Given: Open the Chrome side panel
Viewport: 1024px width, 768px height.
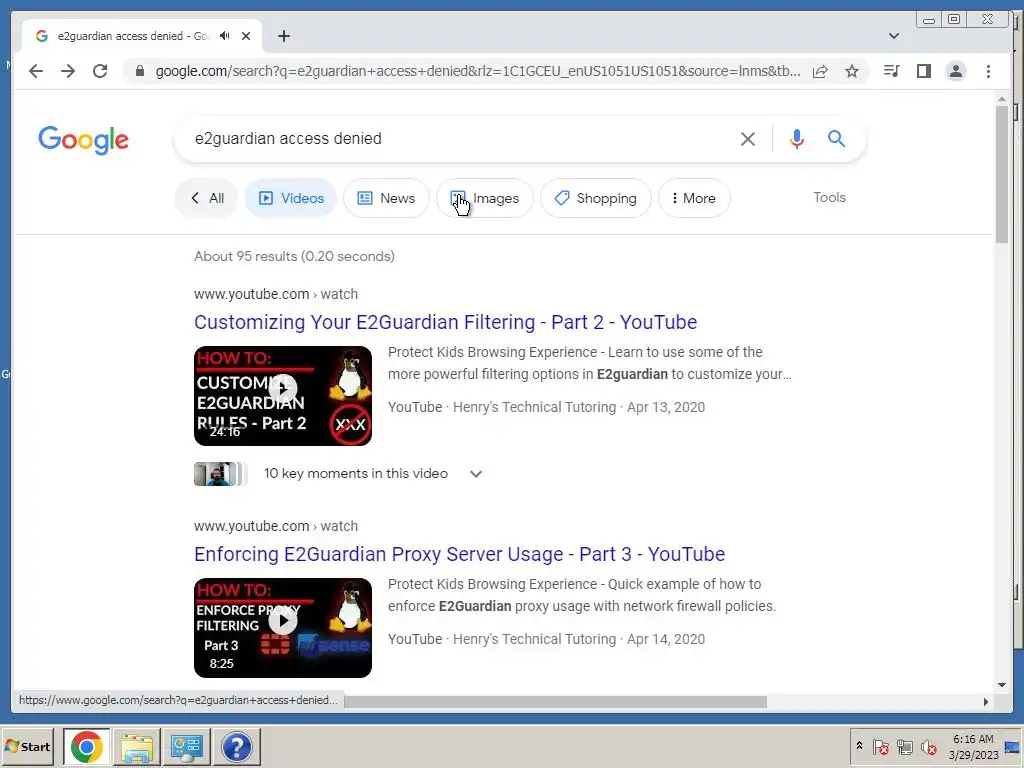Looking at the screenshot, I should click(x=923, y=71).
